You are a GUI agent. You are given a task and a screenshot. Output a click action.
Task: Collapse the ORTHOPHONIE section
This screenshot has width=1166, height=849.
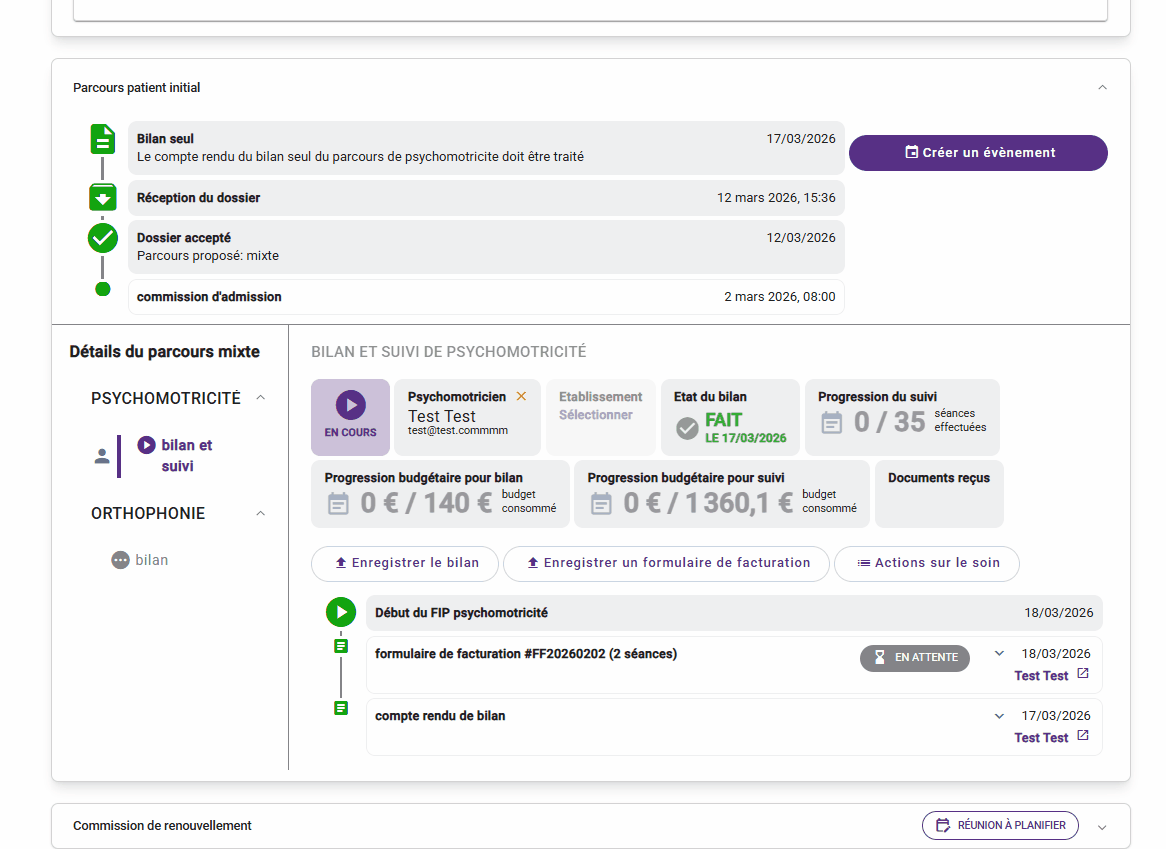tap(261, 513)
